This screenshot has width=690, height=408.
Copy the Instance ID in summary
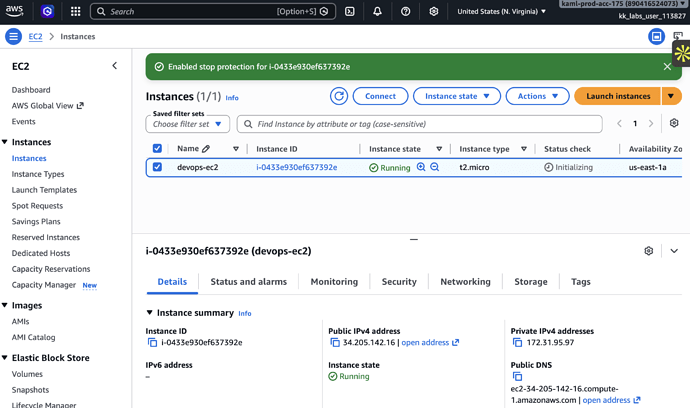coord(152,342)
